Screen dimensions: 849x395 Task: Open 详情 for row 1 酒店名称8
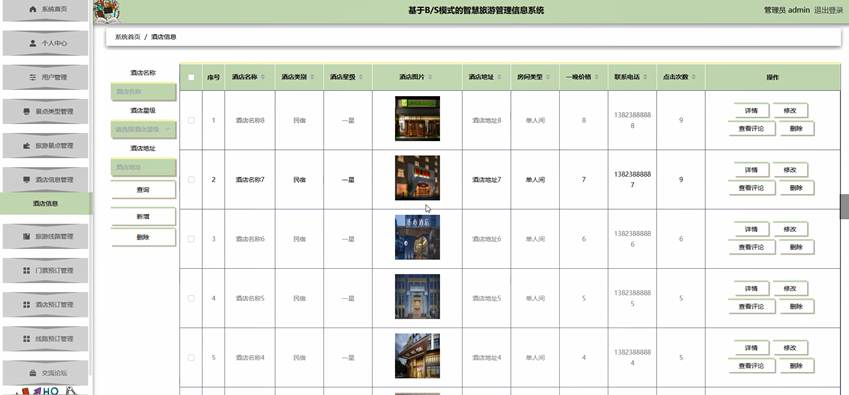coord(751,110)
